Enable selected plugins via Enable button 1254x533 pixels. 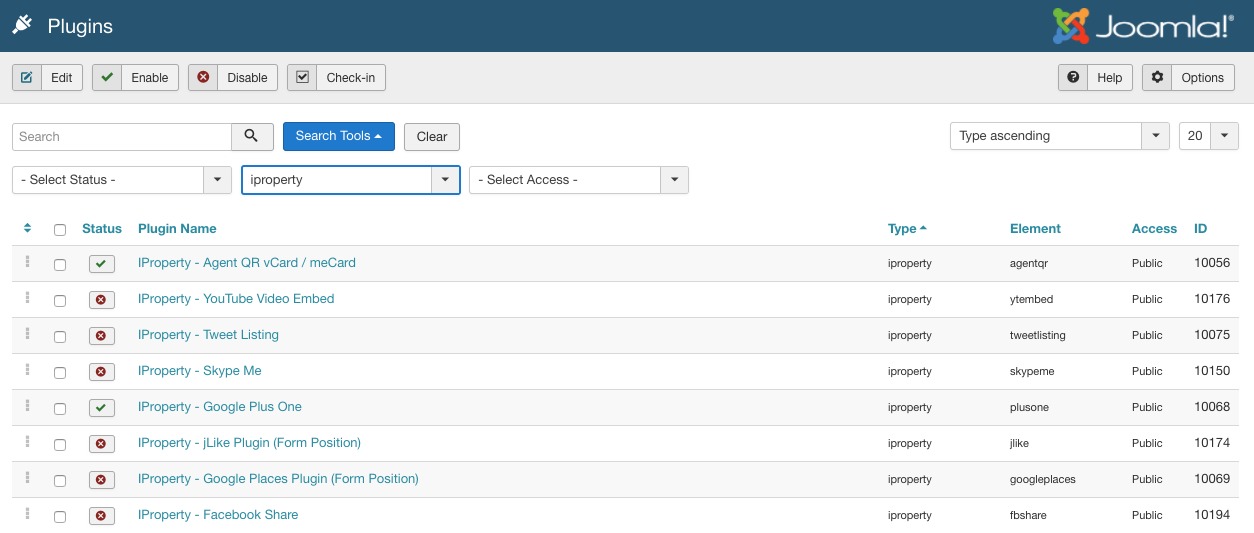[x=136, y=77]
